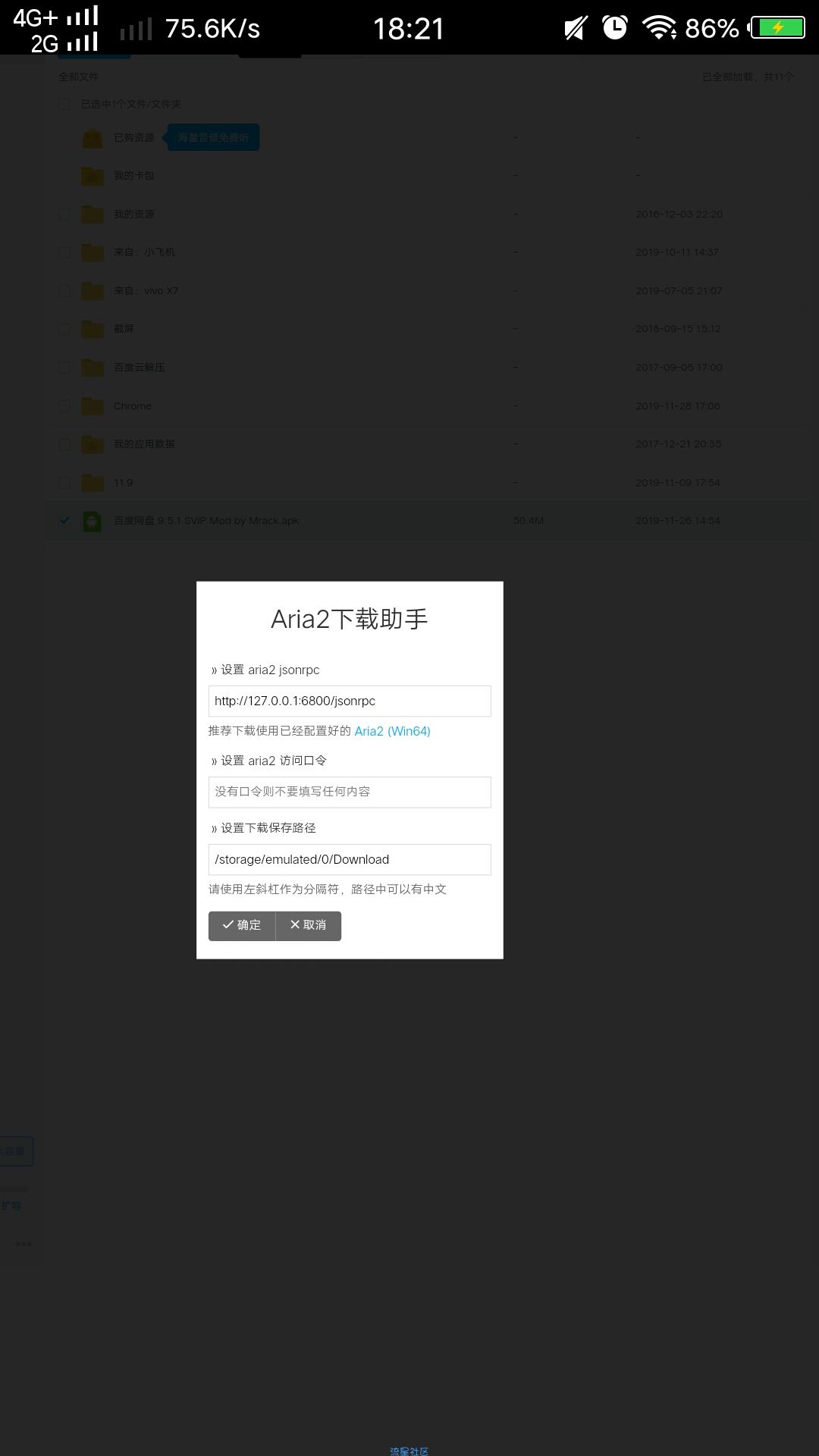Click the 50.4M file size value
The height and width of the screenshot is (1456, 819).
pyautogui.click(x=529, y=520)
